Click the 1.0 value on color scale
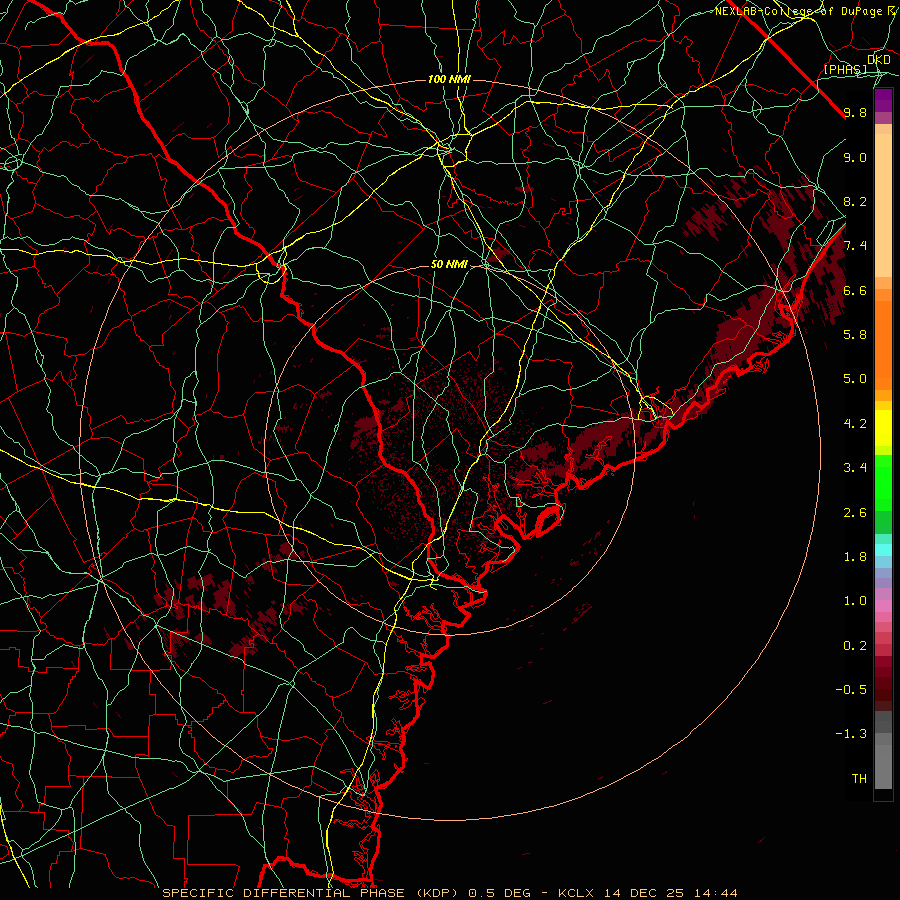The image size is (900, 900). (855, 601)
